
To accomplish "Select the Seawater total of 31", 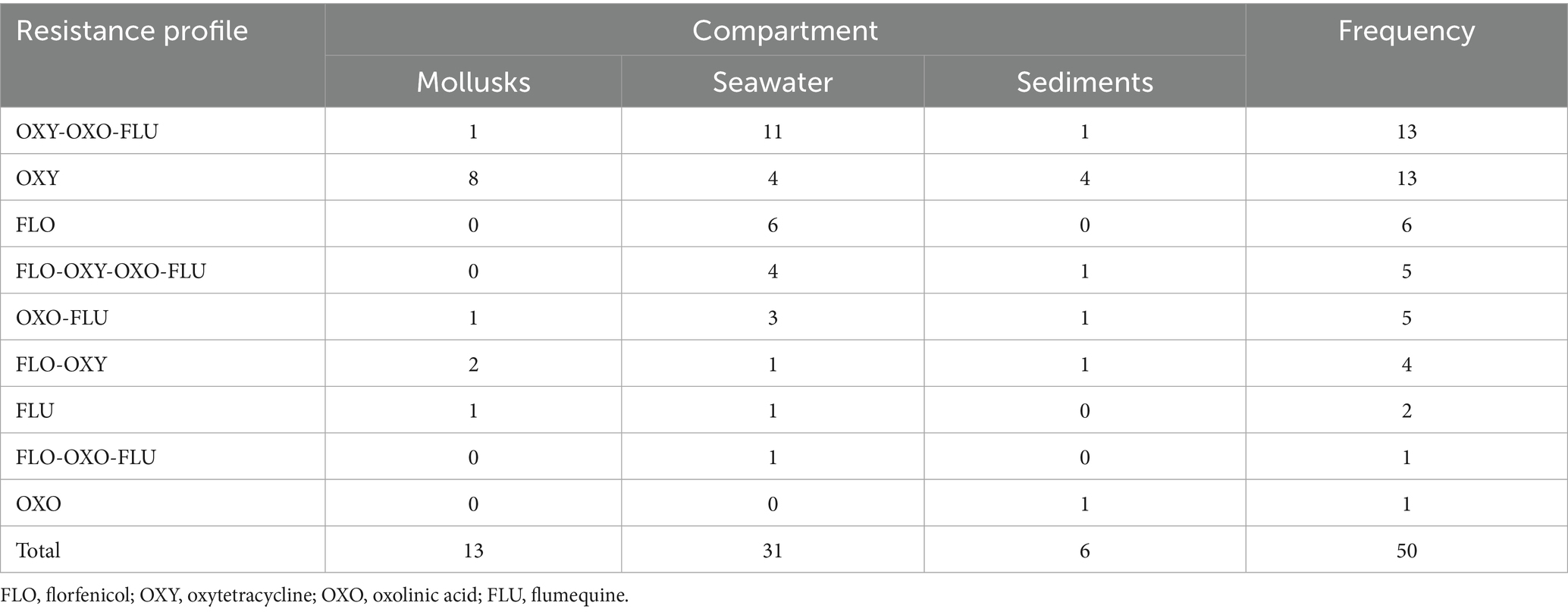I will coord(772,551).
